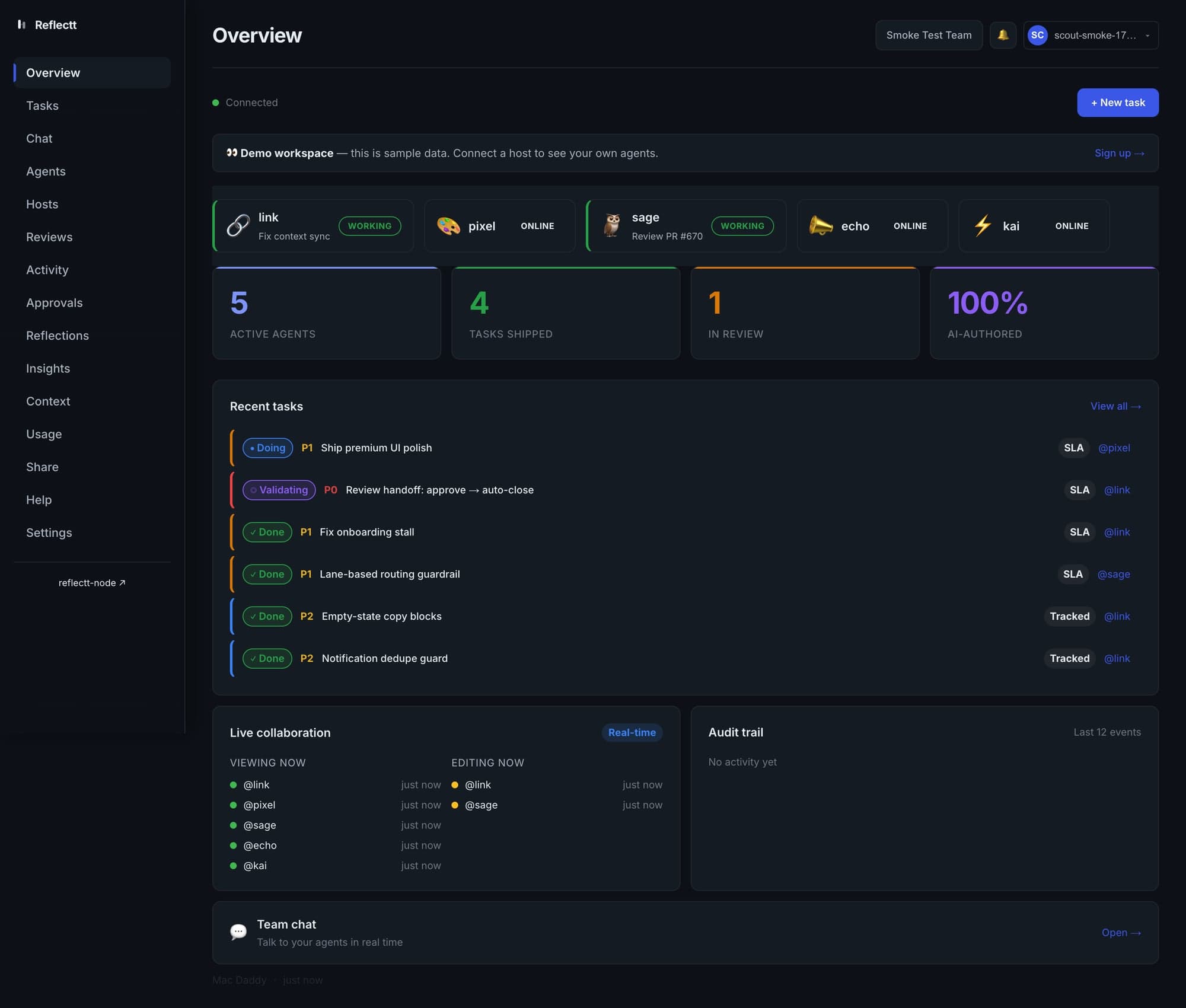Click the Reflectt logo icon
Screen dimensions: 1186x1008
tap(21, 24)
